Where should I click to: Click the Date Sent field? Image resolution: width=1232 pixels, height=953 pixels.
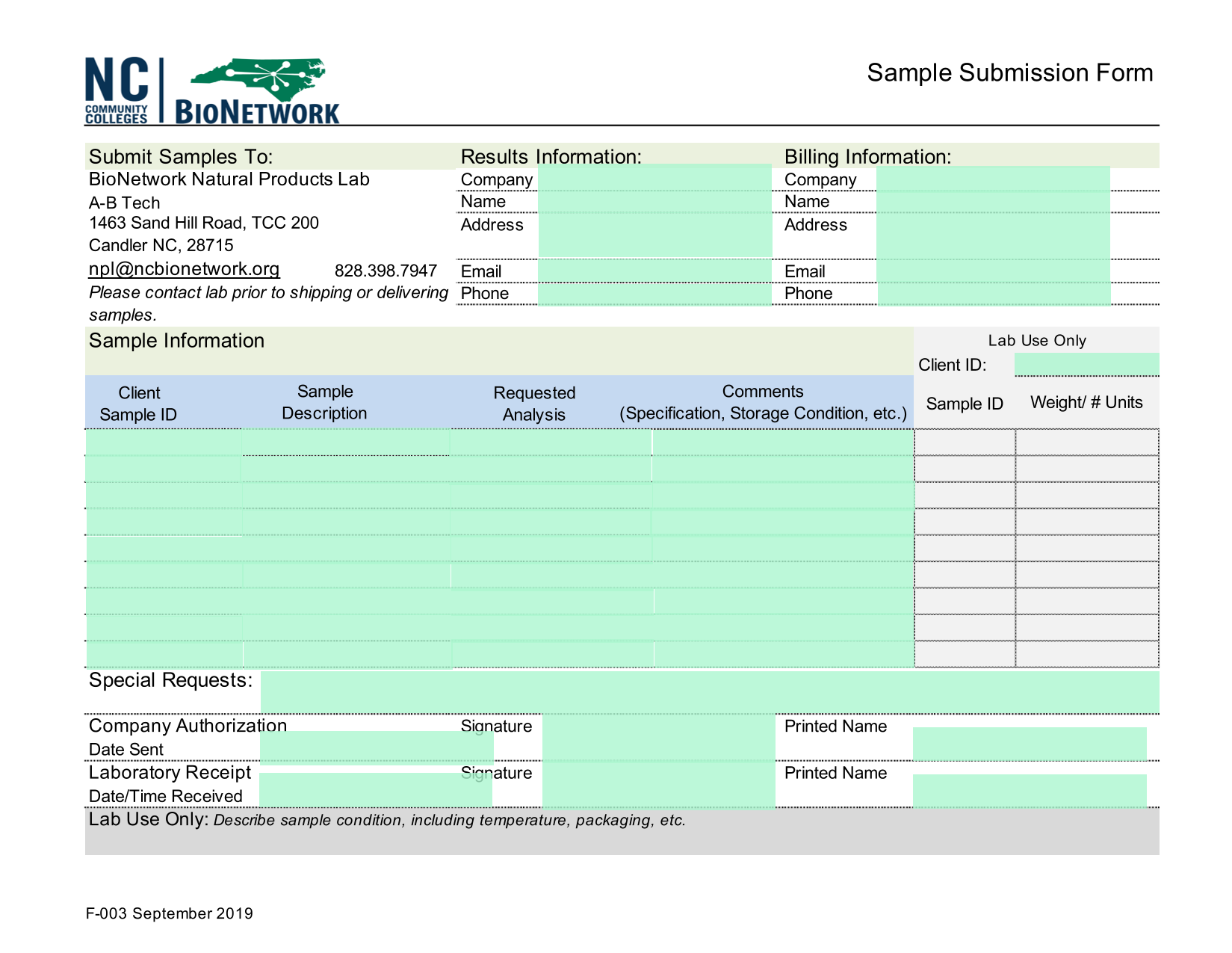click(377, 747)
